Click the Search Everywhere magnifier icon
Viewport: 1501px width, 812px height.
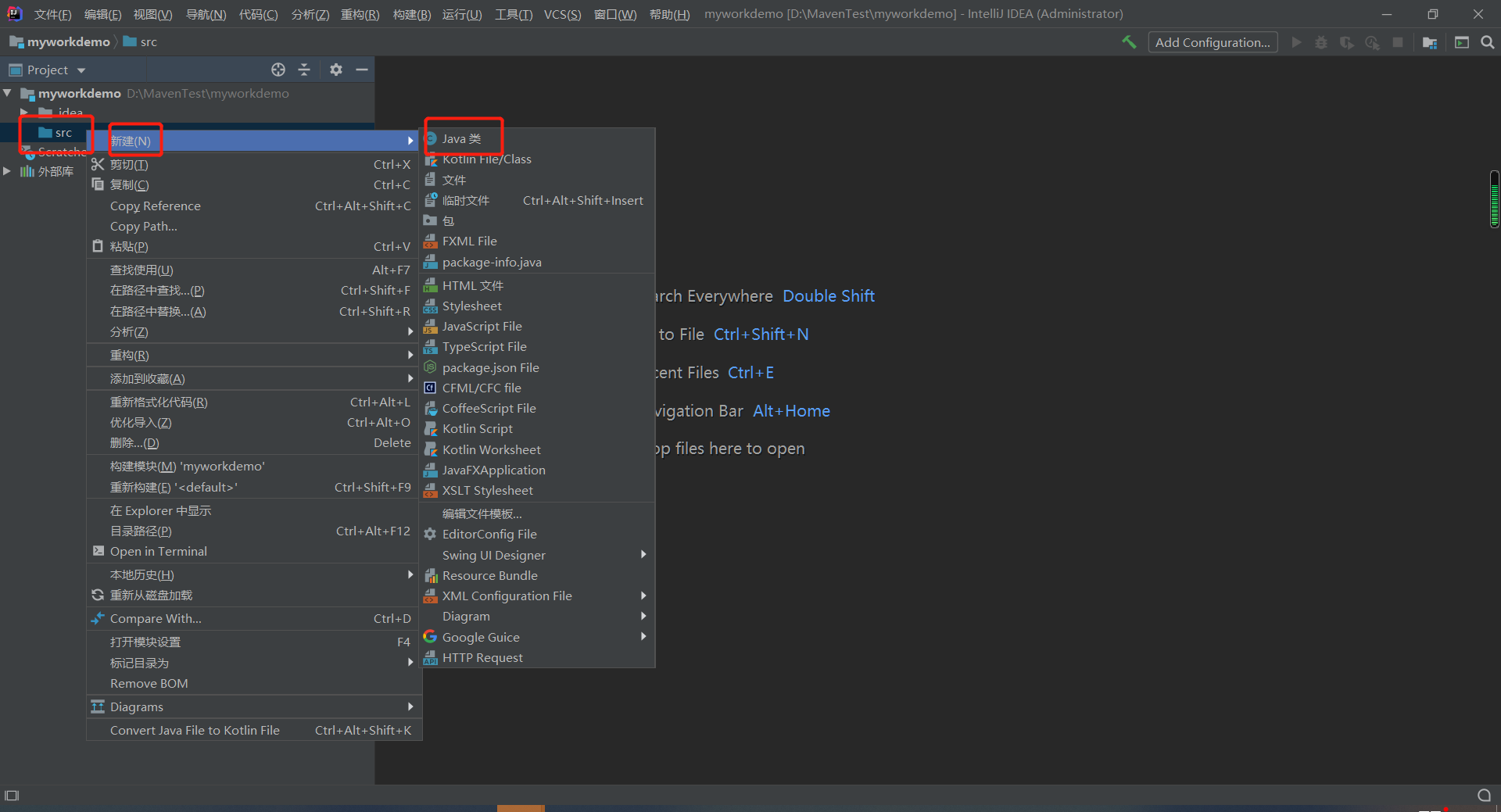[1488, 42]
